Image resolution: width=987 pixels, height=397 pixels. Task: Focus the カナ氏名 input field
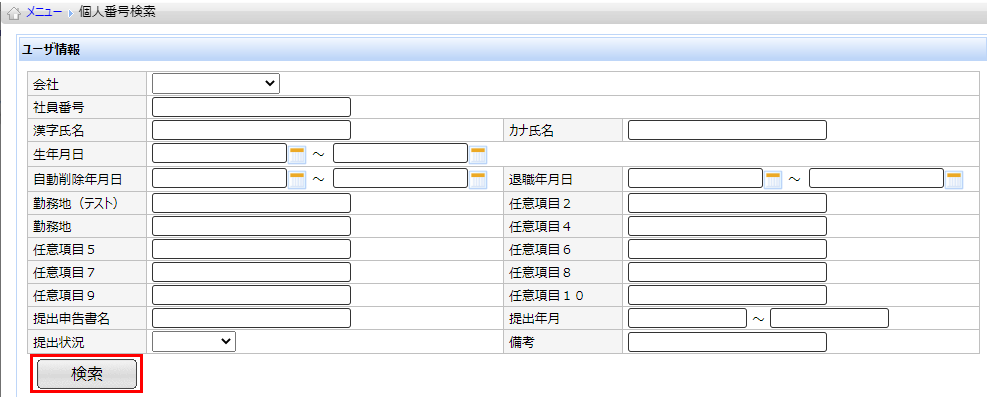coord(727,130)
